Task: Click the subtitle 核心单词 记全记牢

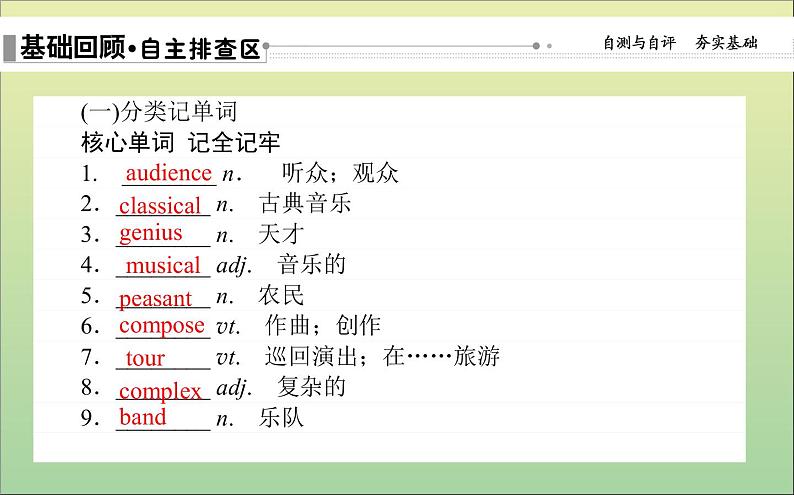Action: 180,142
